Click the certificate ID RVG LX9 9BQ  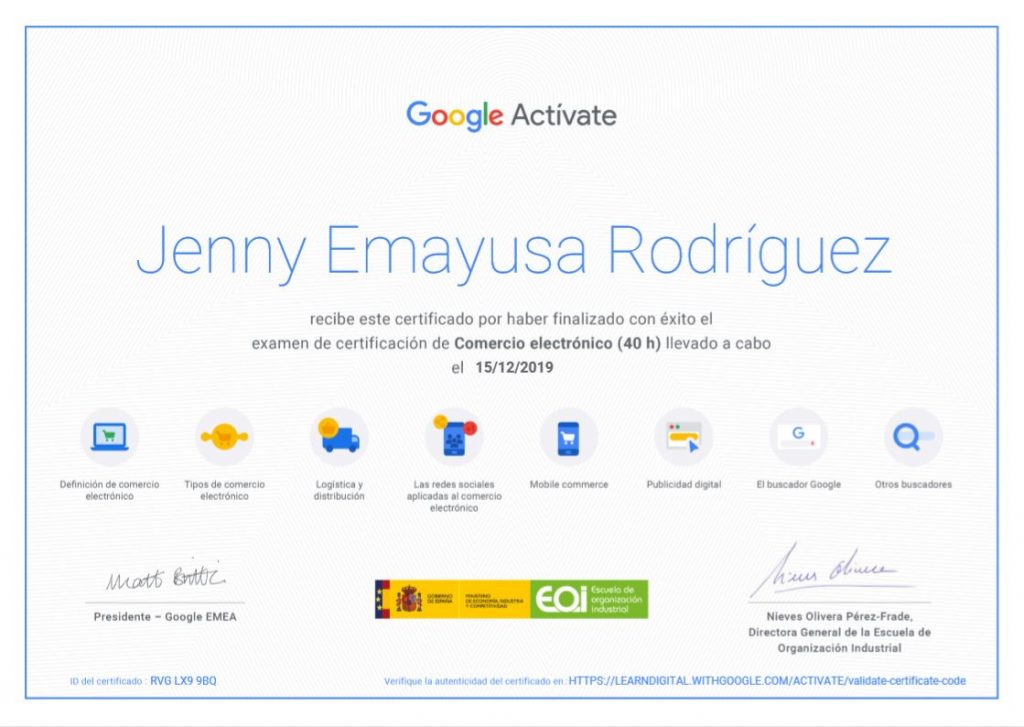pyautogui.click(x=183, y=681)
